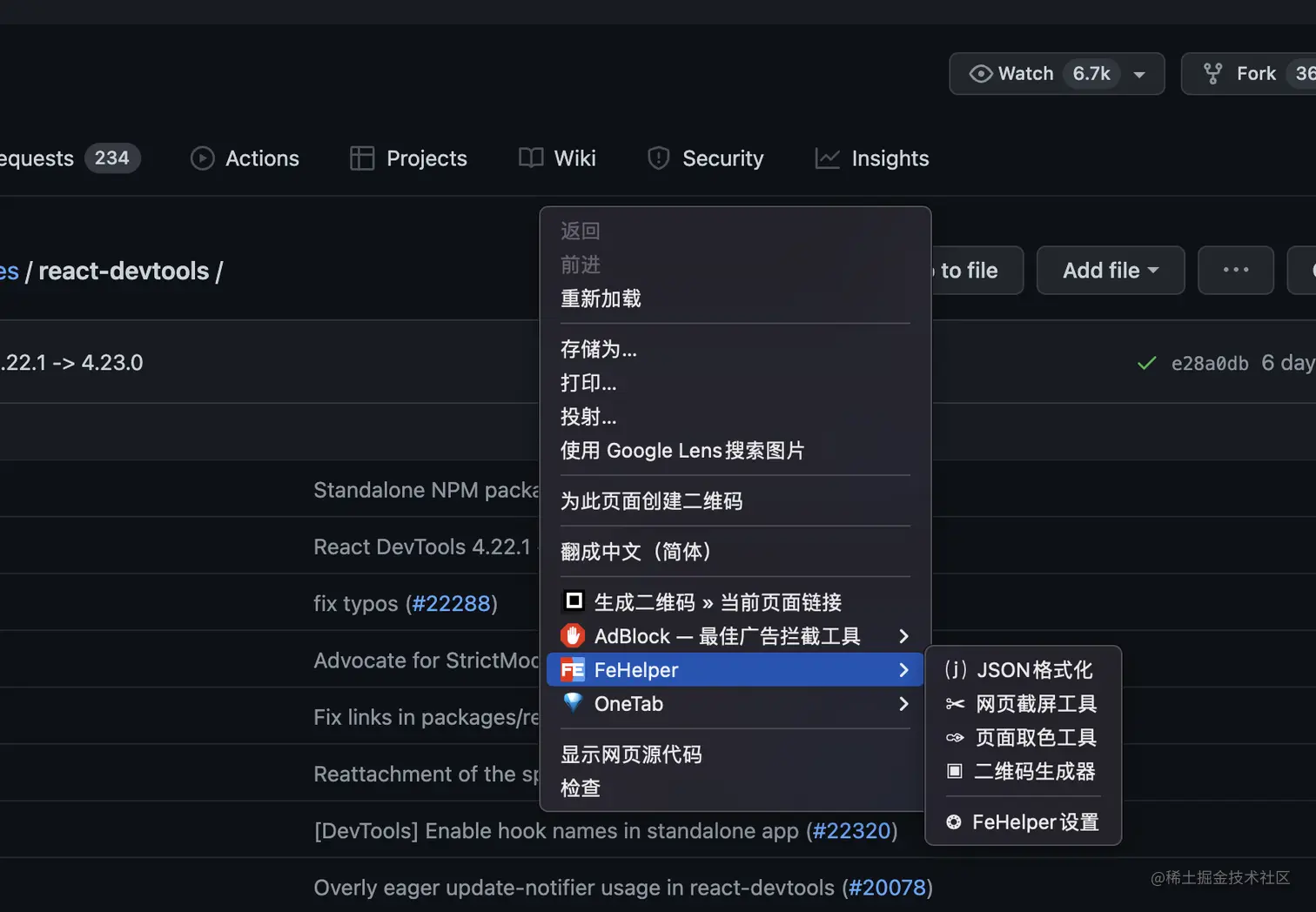Choose JSON 格式化 in FeHelper submenu
This screenshot has width=1316, height=912.
[1024, 670]
